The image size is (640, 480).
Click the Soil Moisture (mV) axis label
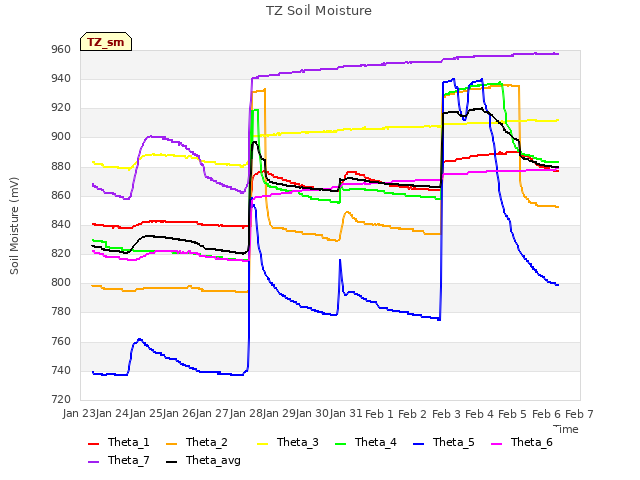pos(14,226)
